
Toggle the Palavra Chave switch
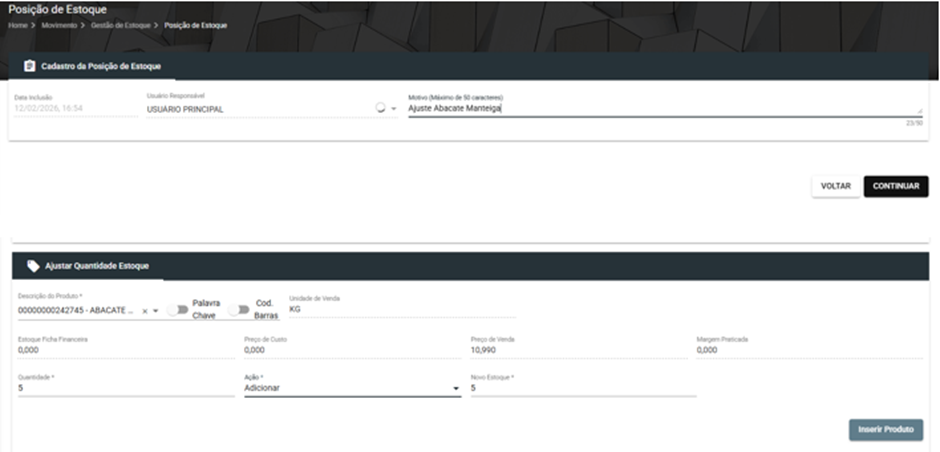click(x=178, y=310)
